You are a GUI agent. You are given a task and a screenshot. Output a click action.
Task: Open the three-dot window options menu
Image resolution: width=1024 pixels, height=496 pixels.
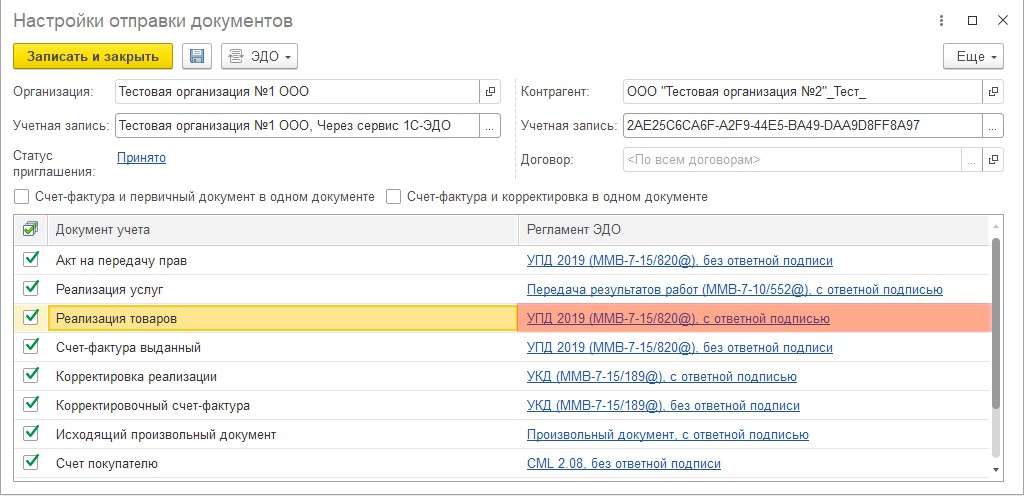[x=941, y=20]
